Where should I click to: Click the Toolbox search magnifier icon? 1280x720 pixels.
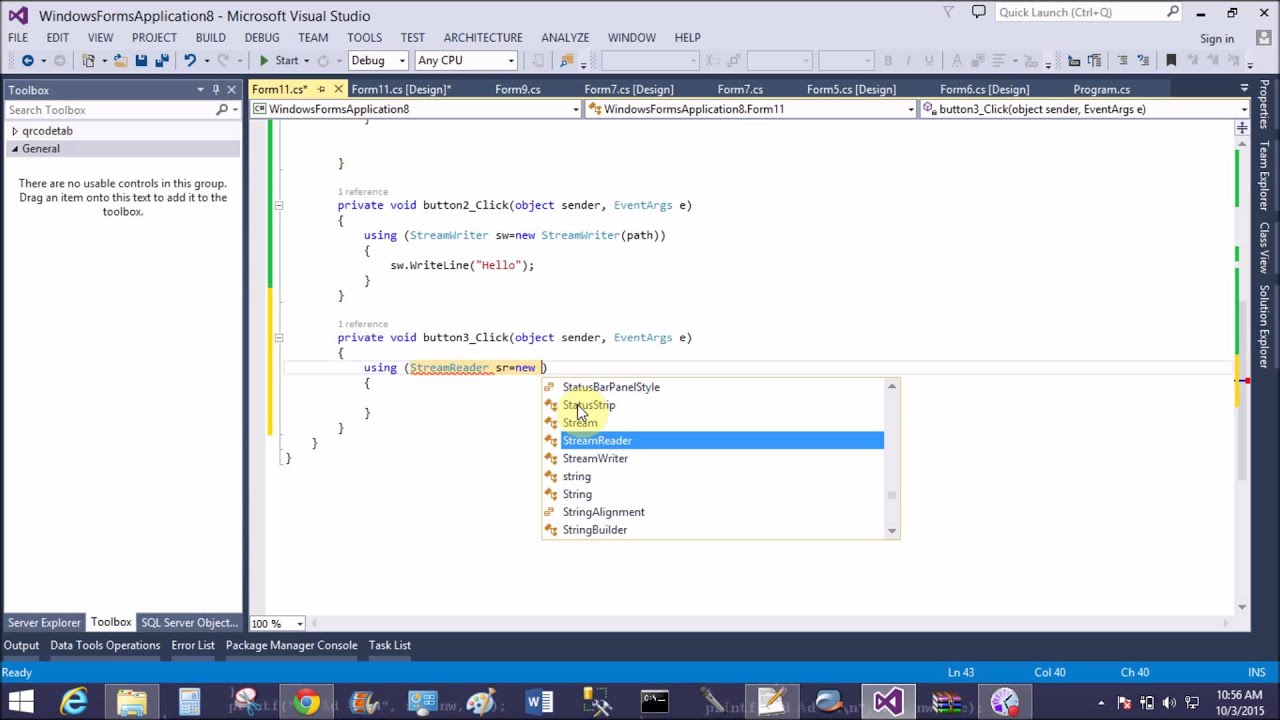222,110
